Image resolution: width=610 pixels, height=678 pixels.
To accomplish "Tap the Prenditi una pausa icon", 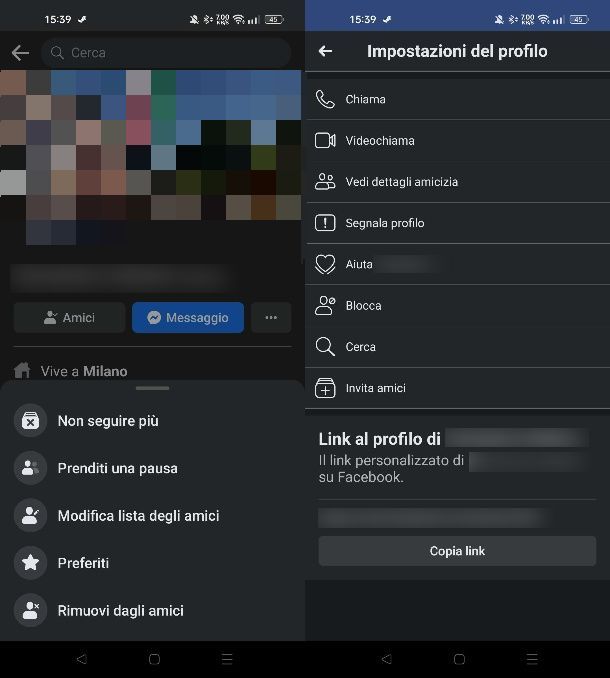I will [x=30, y=468].
